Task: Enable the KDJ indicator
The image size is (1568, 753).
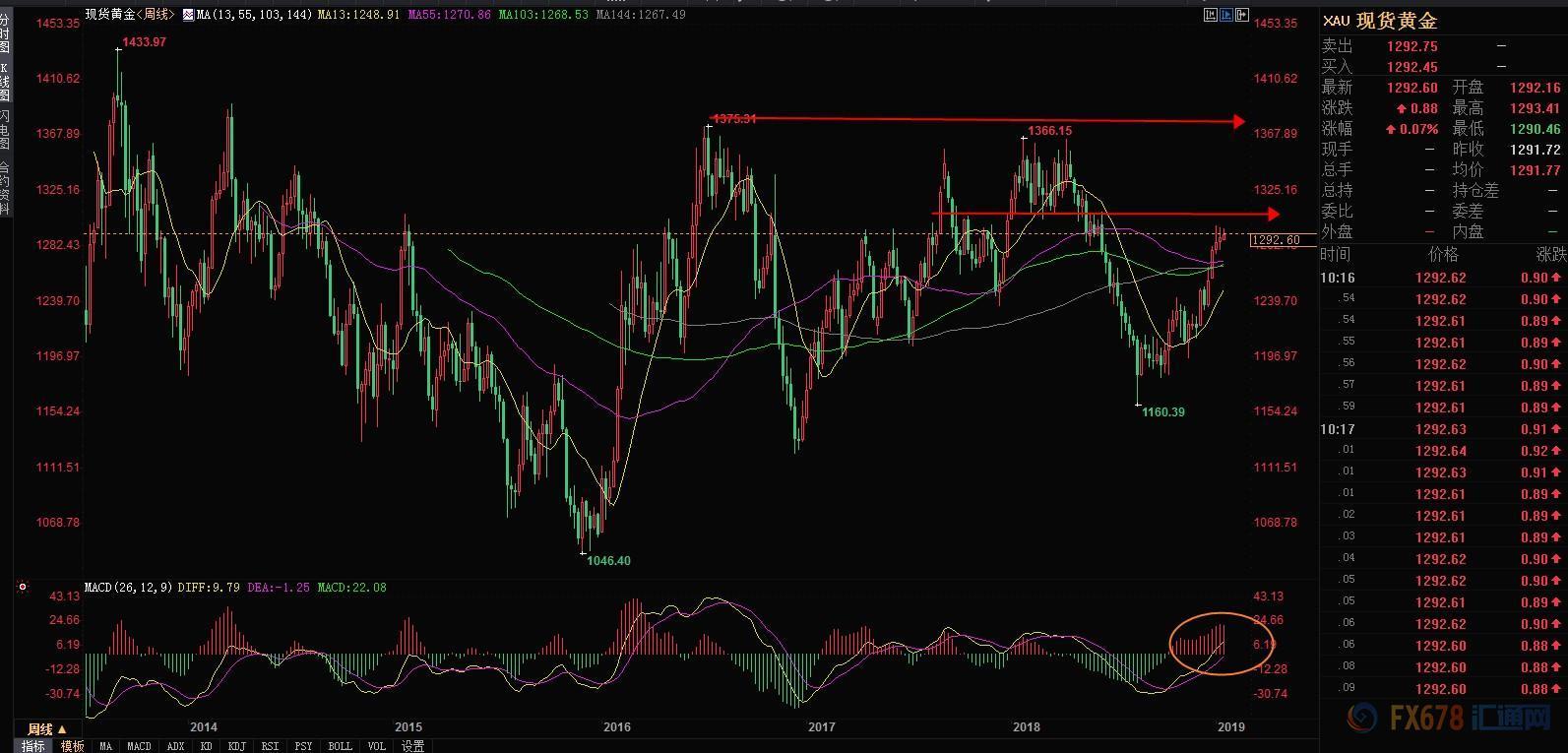Action: click(236, 746)
